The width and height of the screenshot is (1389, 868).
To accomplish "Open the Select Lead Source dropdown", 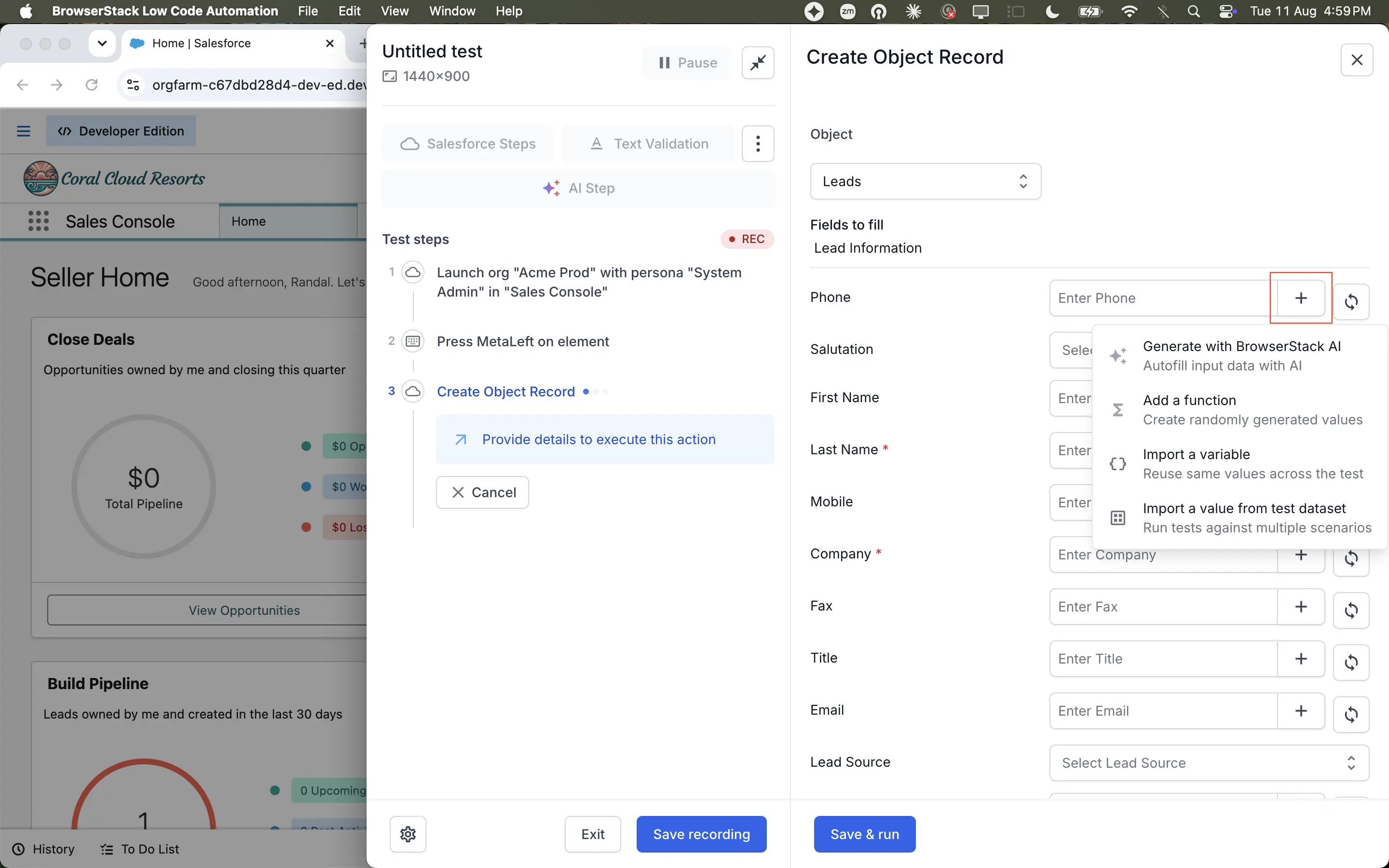I will 1209,762.
